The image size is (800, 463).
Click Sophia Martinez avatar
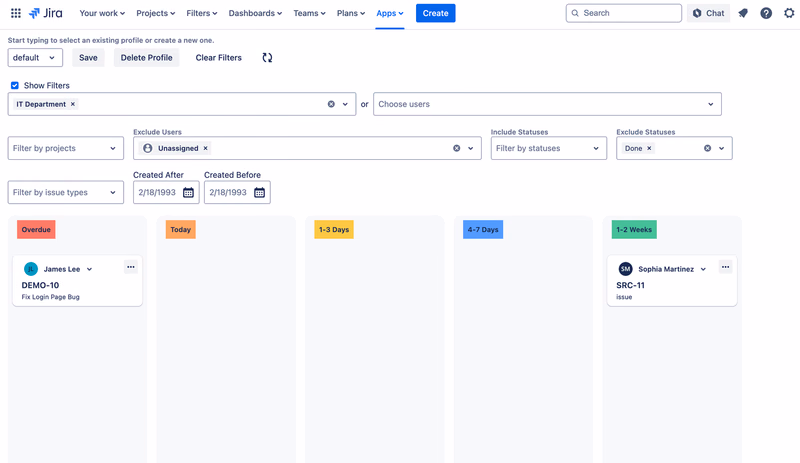coord(626,269)
